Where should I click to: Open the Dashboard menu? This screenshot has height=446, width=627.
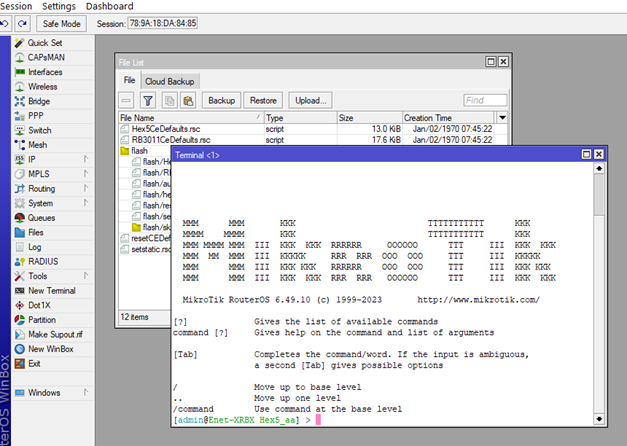pos(110,6)
